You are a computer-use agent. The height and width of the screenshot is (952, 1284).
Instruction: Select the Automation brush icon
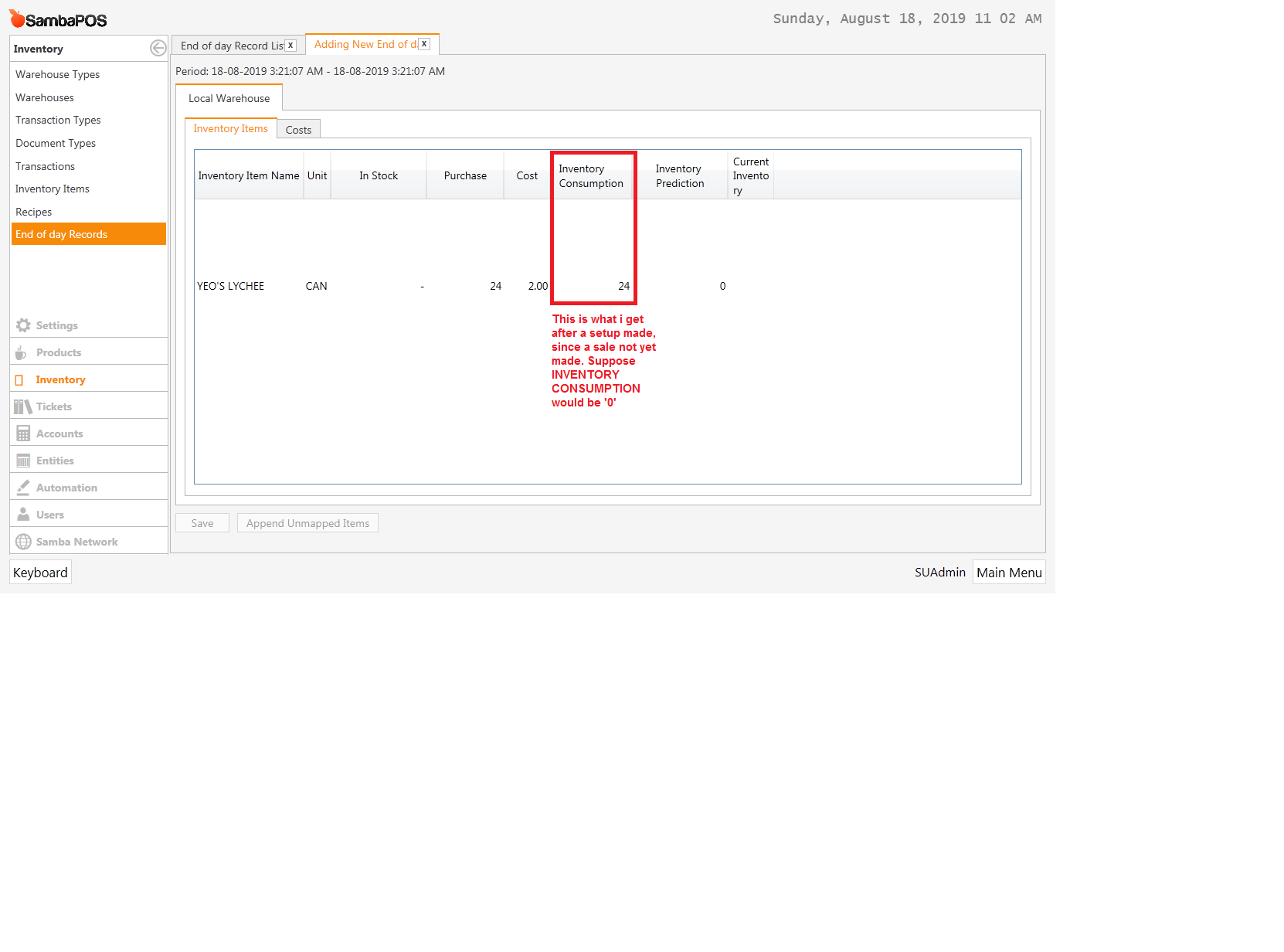click(22, 487)
